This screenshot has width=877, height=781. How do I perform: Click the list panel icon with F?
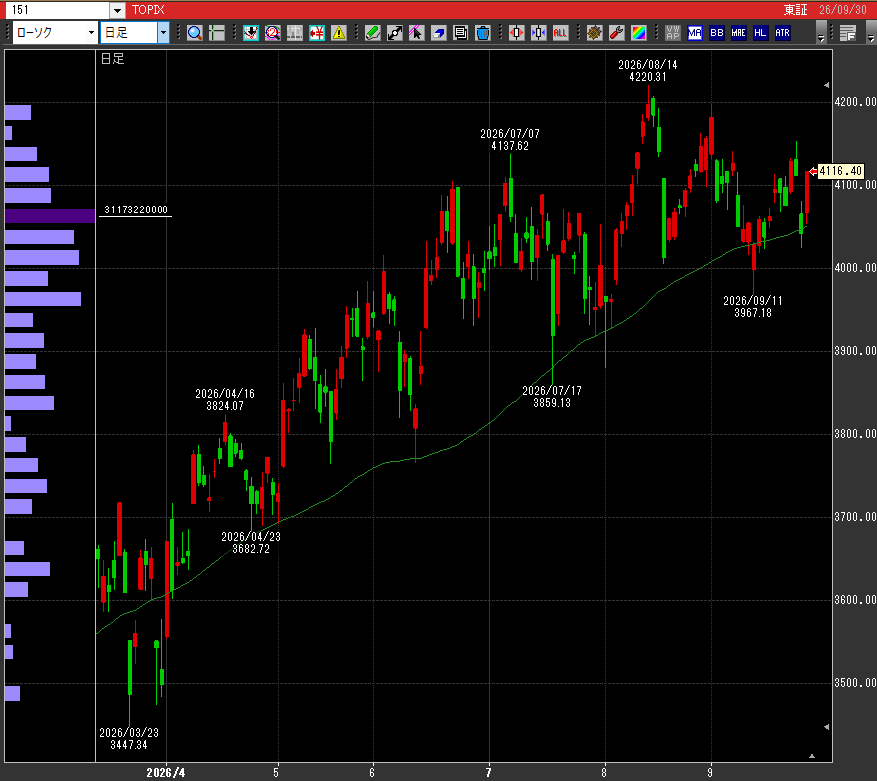point(847,33)
